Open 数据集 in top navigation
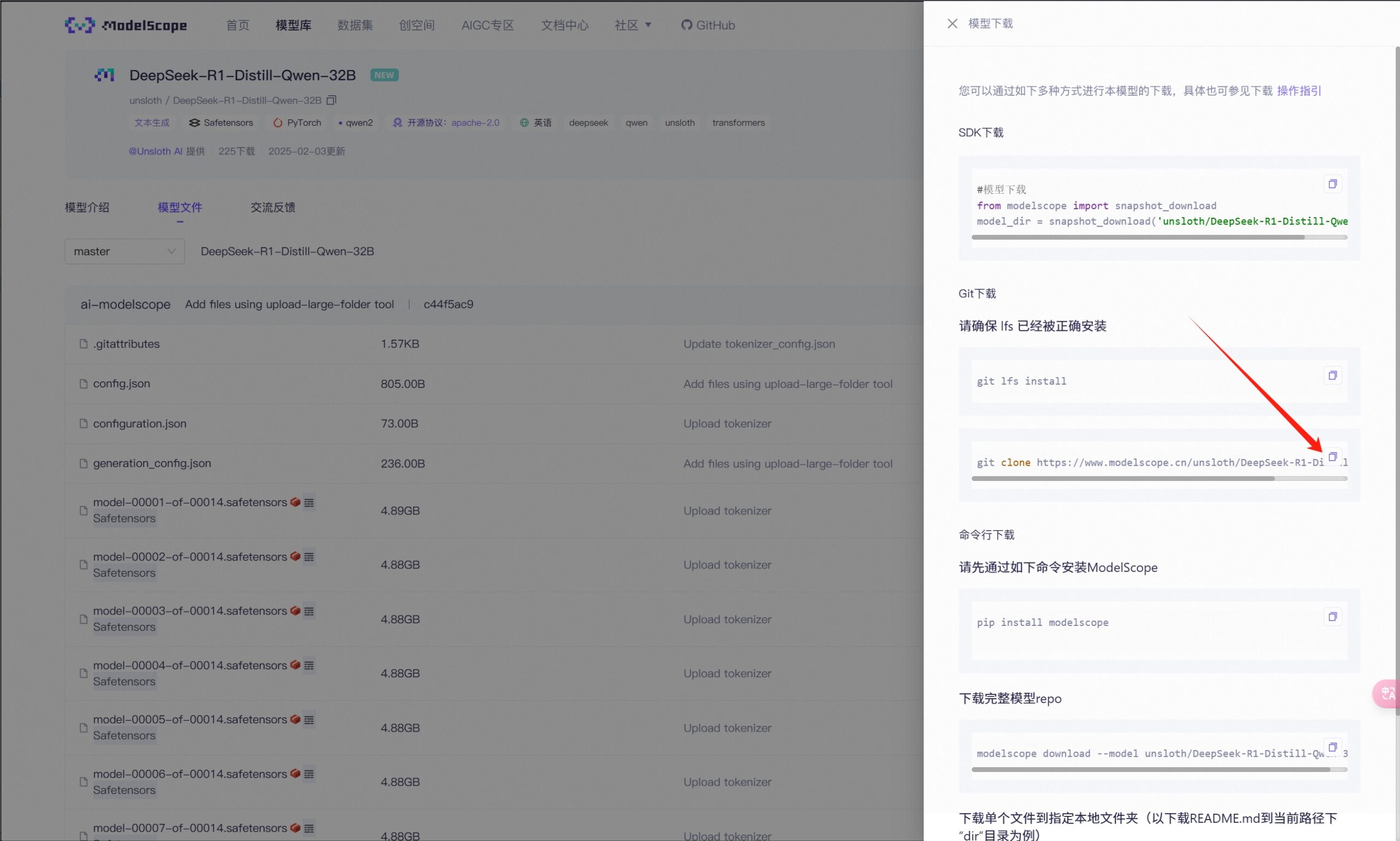Image resolution: width=1400 pixels, height=841 pixels. (355, 25)
